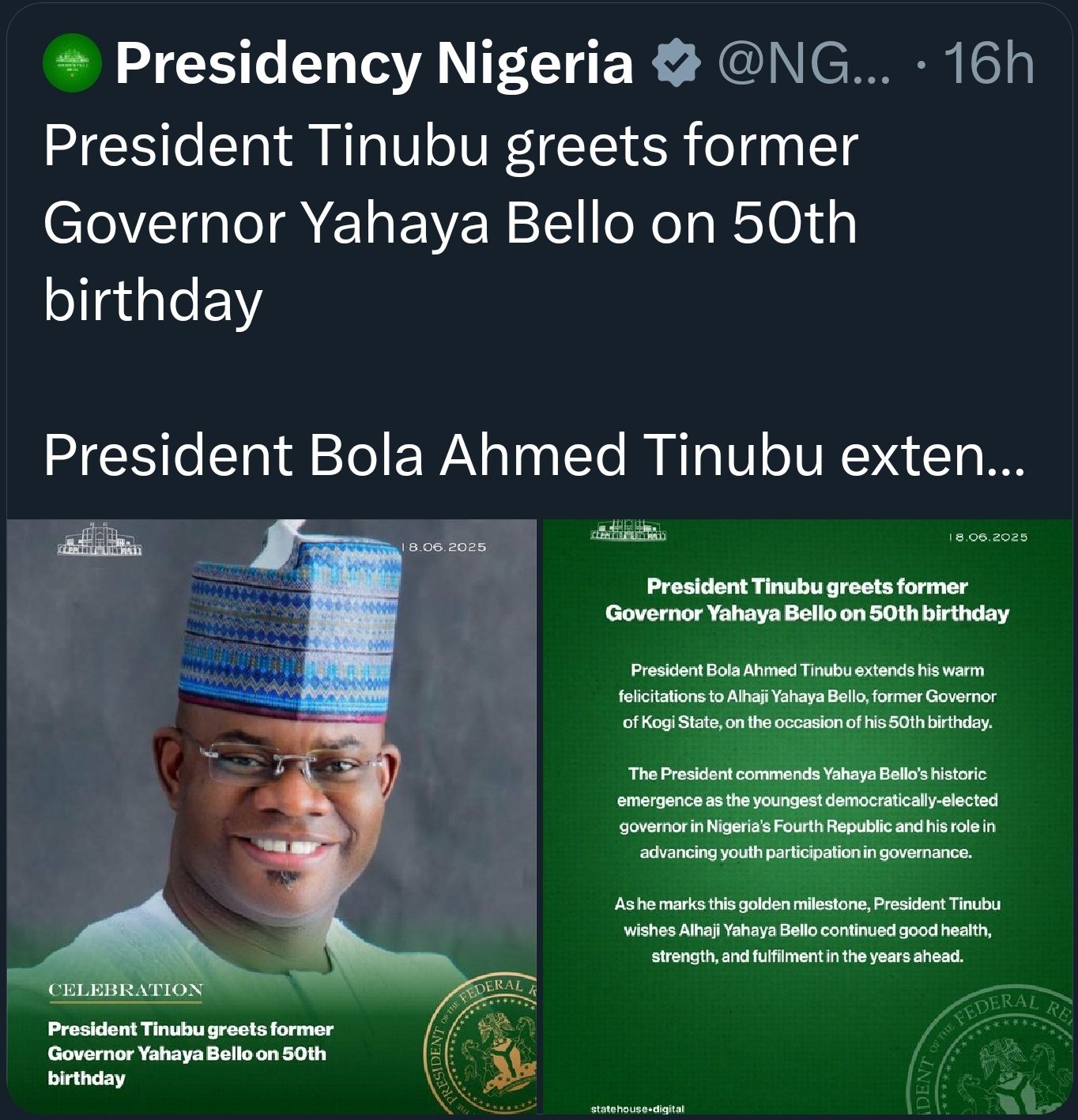Click the 'golden milestone' paragraph in the statement

point(807,930)
